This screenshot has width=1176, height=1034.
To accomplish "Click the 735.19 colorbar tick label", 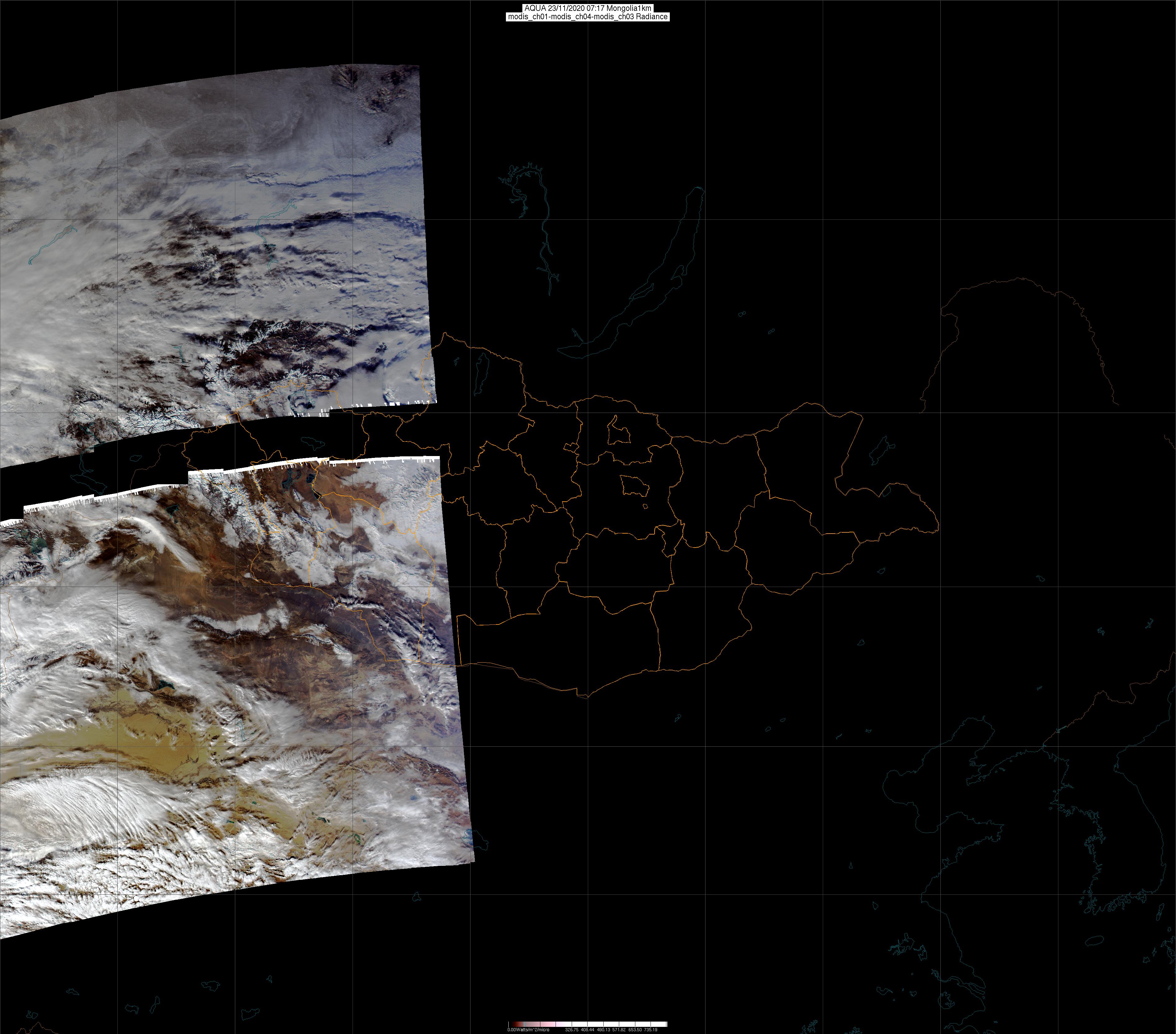I will 651,1029.
